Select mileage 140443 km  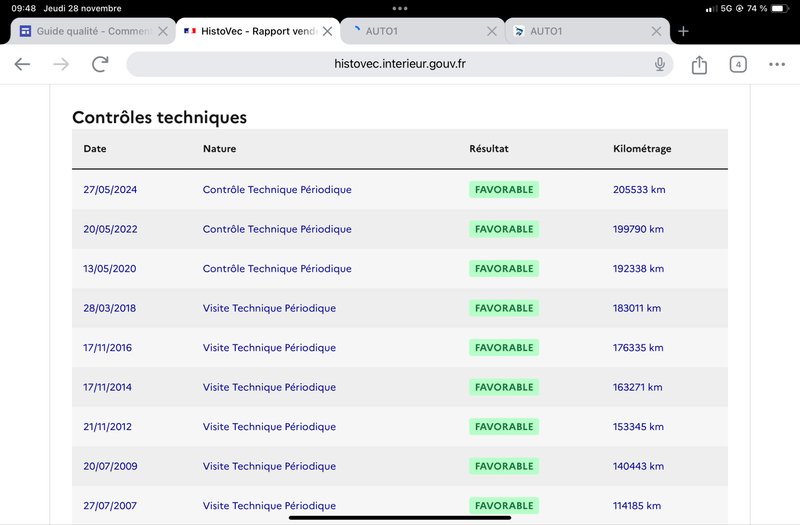(638, 466)
